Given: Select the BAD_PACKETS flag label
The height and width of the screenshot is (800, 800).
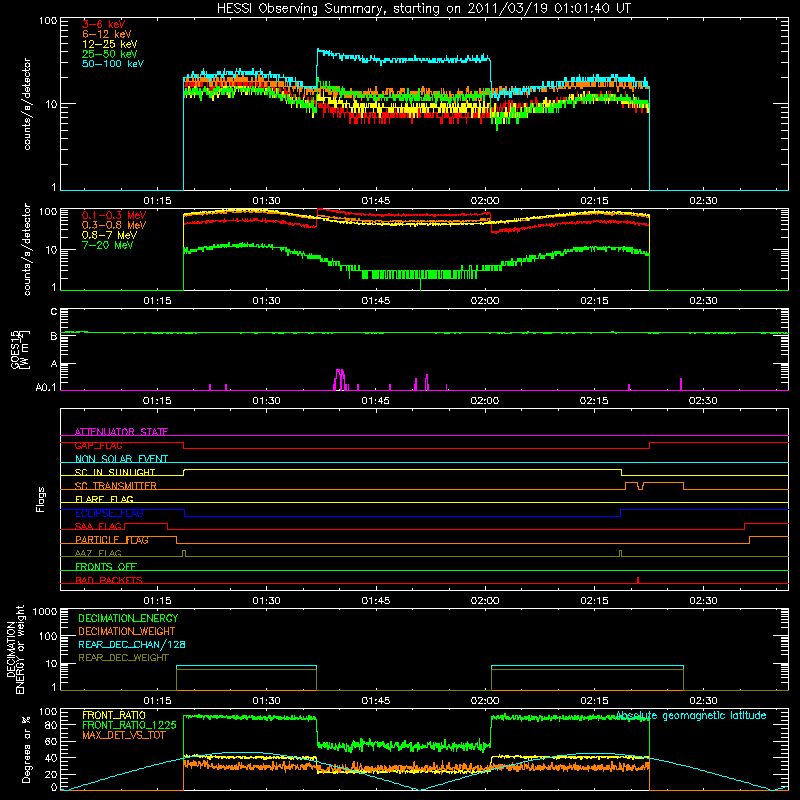Looking at the screenshot, I should pos(109,580).
